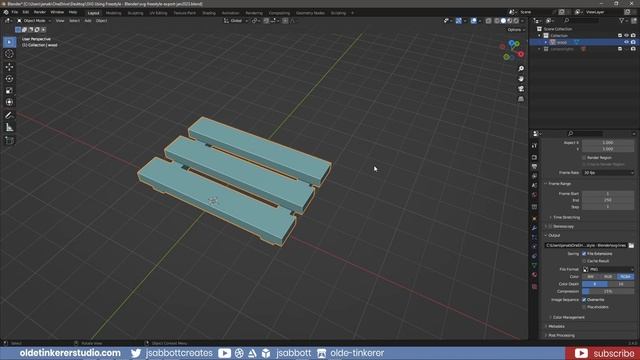Open the World properties tab
This screenshot has width=640, height=360.
click(534, 195)
